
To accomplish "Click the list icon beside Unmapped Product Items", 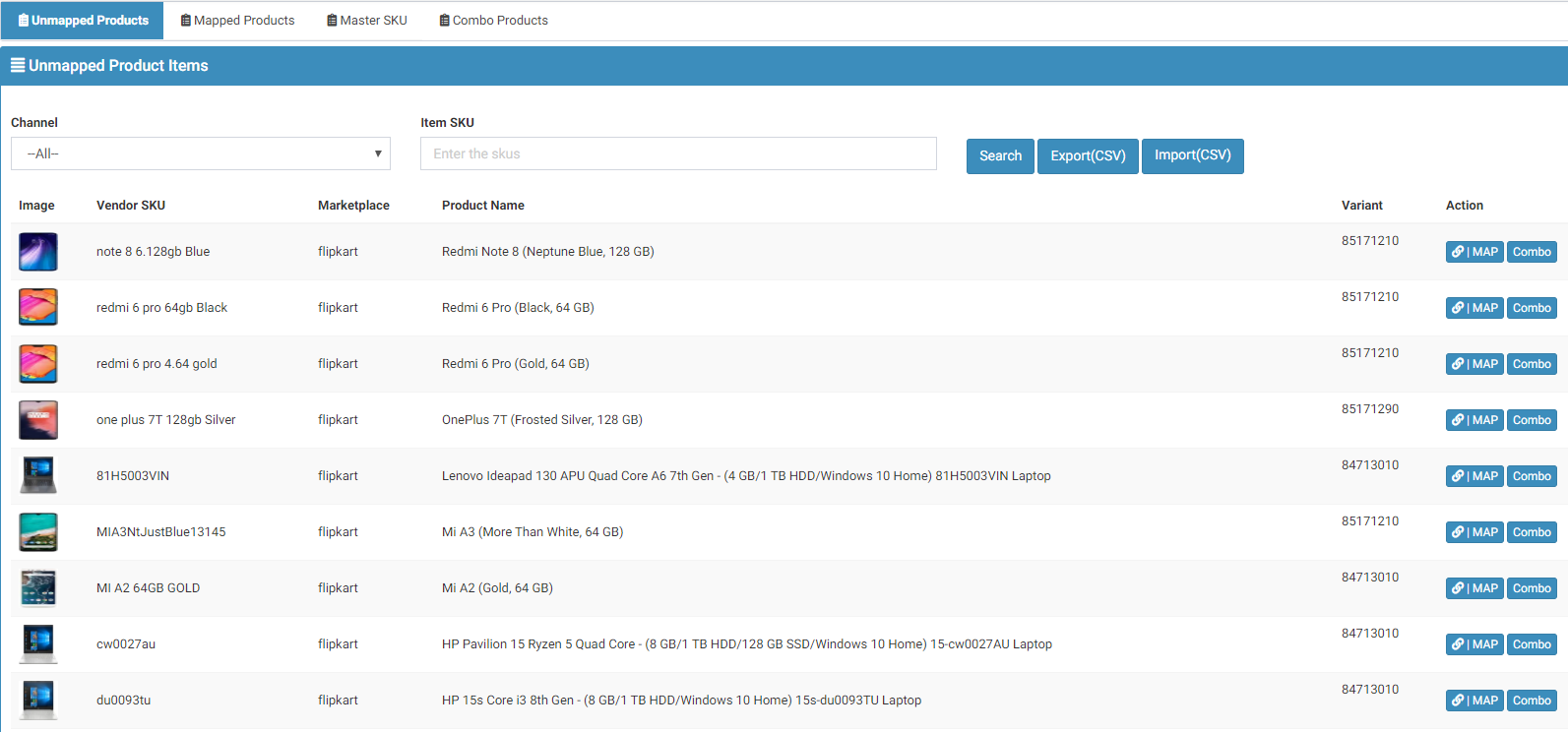I will 18,65.
